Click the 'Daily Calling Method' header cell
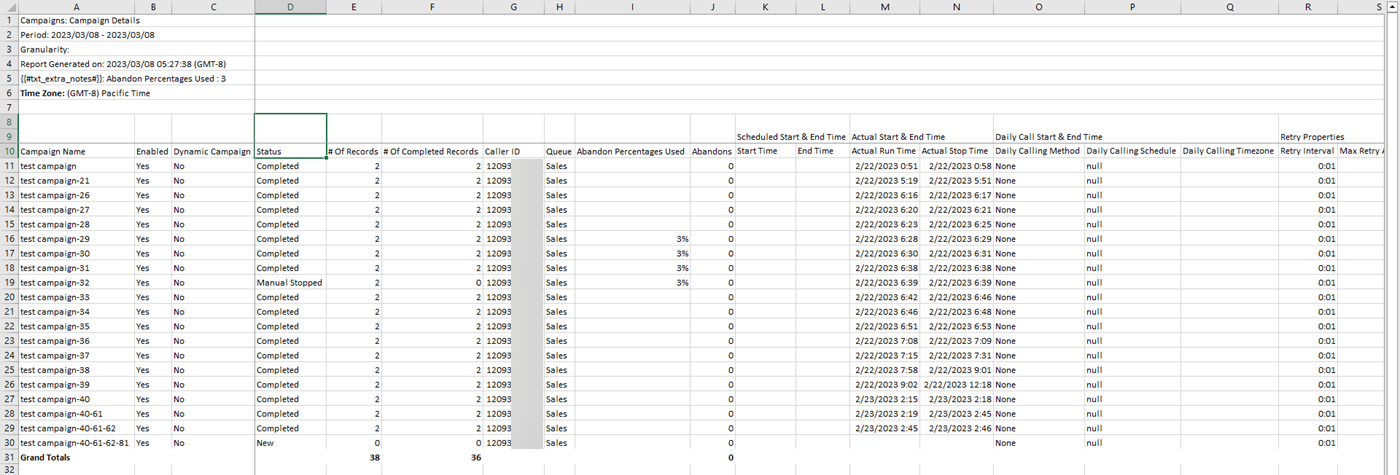 (1038, 152)
